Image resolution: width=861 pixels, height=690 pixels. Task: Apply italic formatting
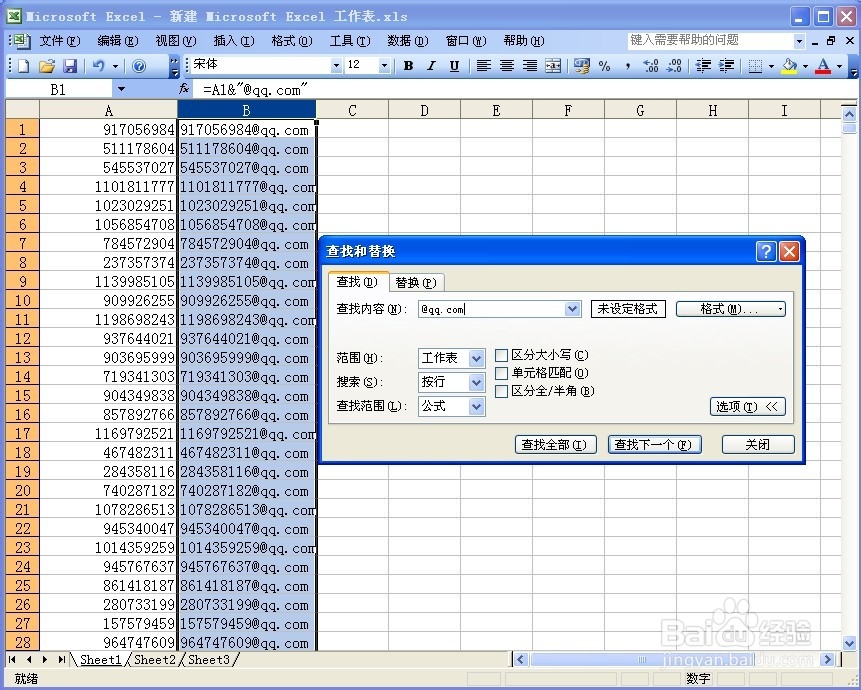pyautogui.click(x=431, y=65)
